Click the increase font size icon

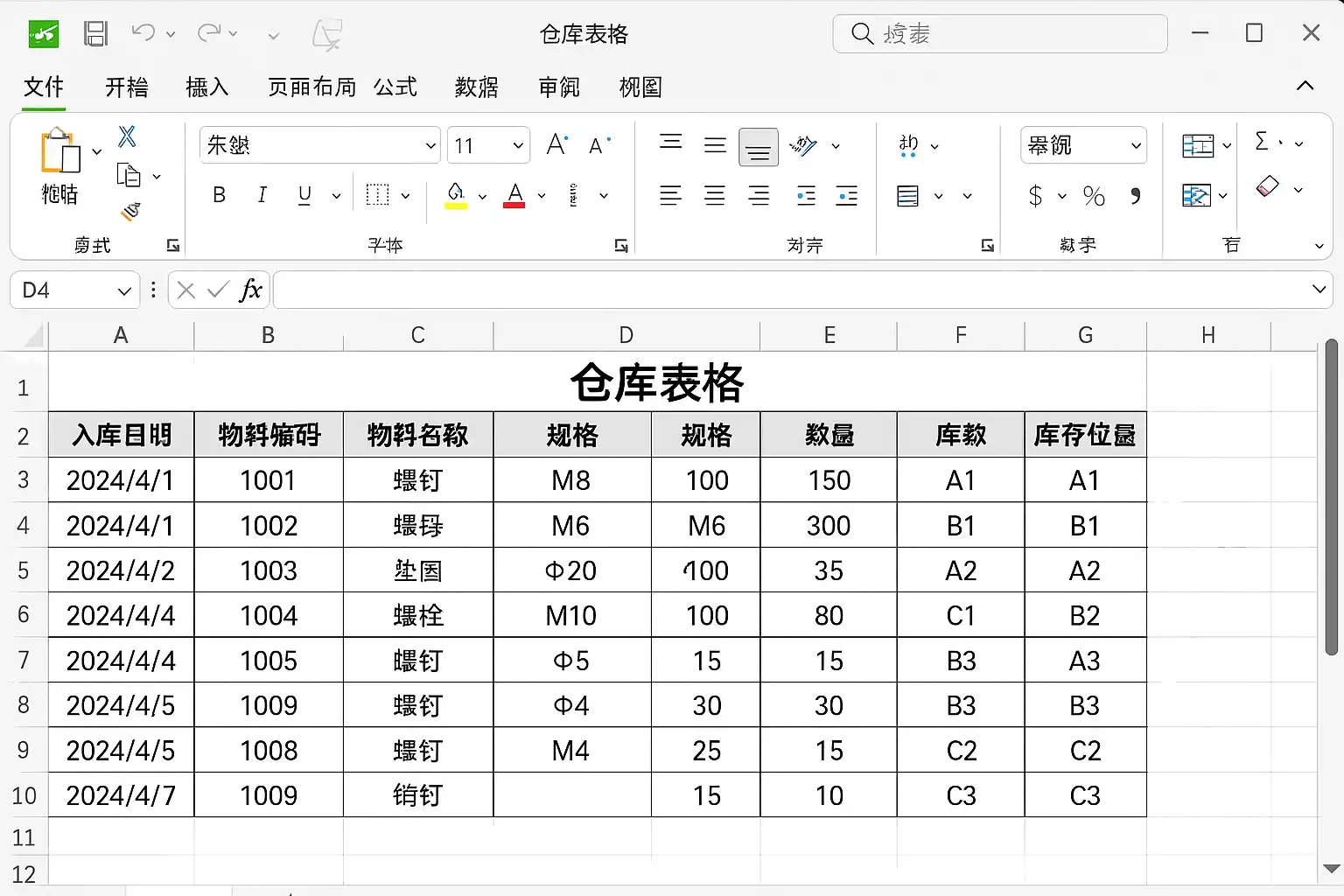557,144
